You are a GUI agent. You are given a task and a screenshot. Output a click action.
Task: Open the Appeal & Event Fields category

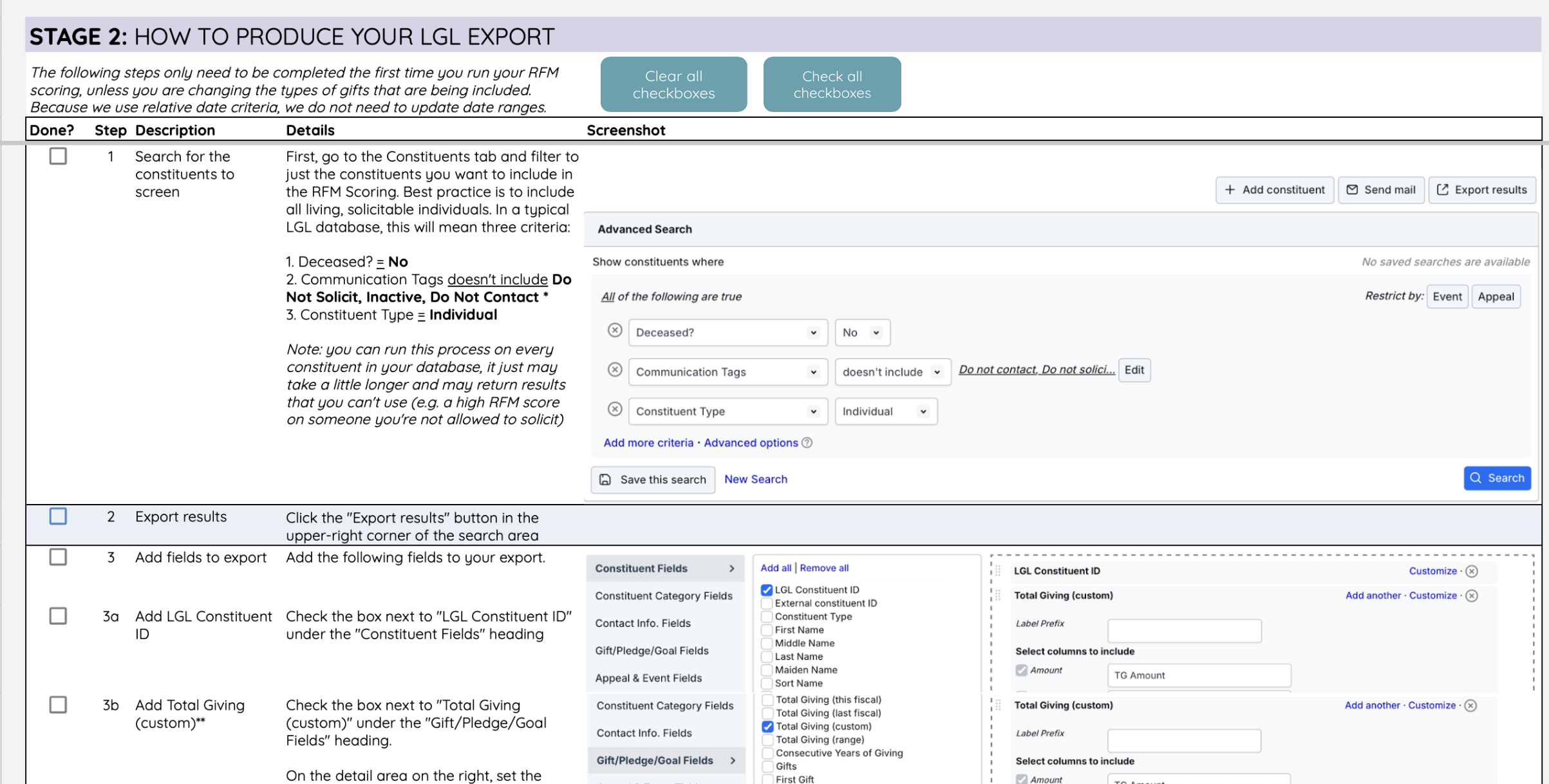(648, 678)
